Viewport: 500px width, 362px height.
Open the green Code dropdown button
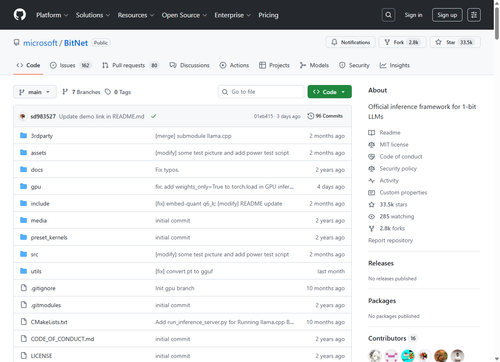tap(329, 92)
